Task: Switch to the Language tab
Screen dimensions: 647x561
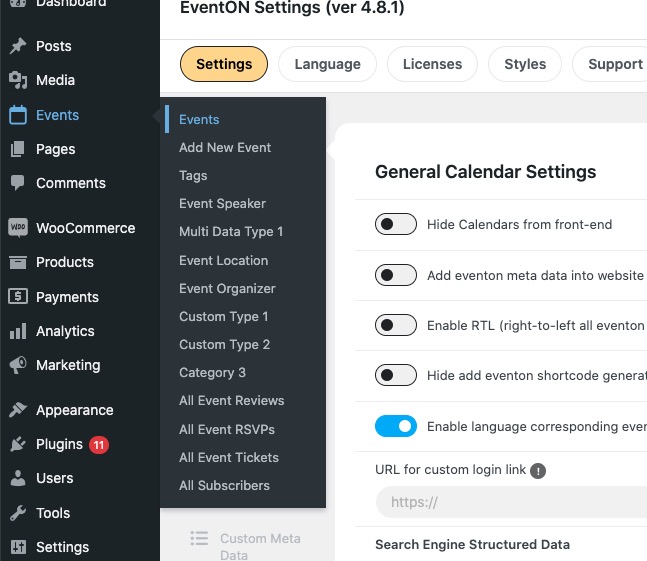Action: [x=327, y=64]
